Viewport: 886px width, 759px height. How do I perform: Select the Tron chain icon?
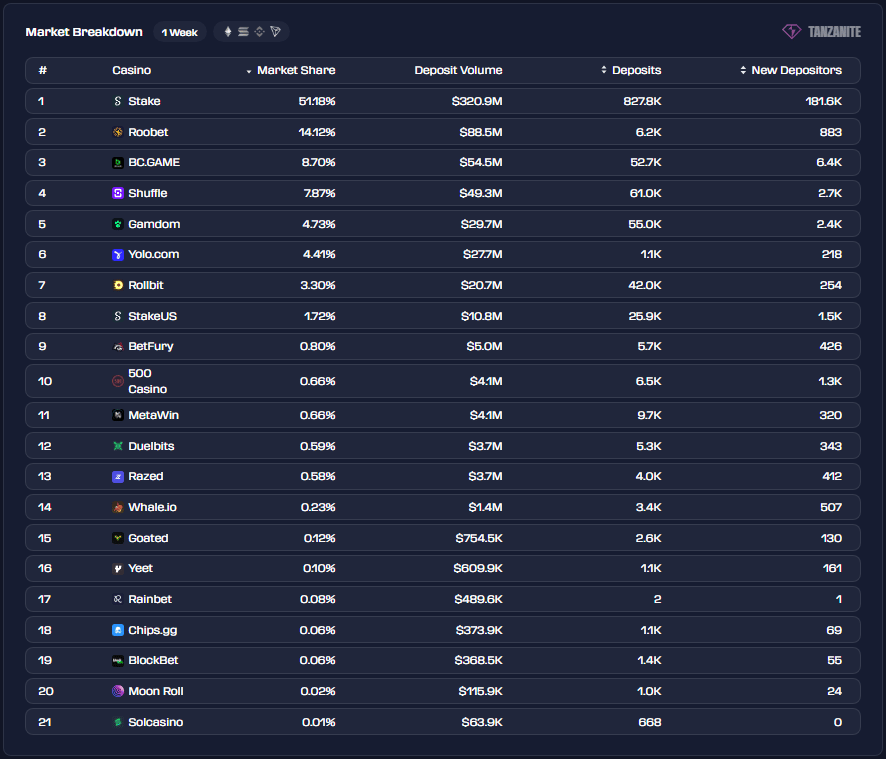pos(275,32)
